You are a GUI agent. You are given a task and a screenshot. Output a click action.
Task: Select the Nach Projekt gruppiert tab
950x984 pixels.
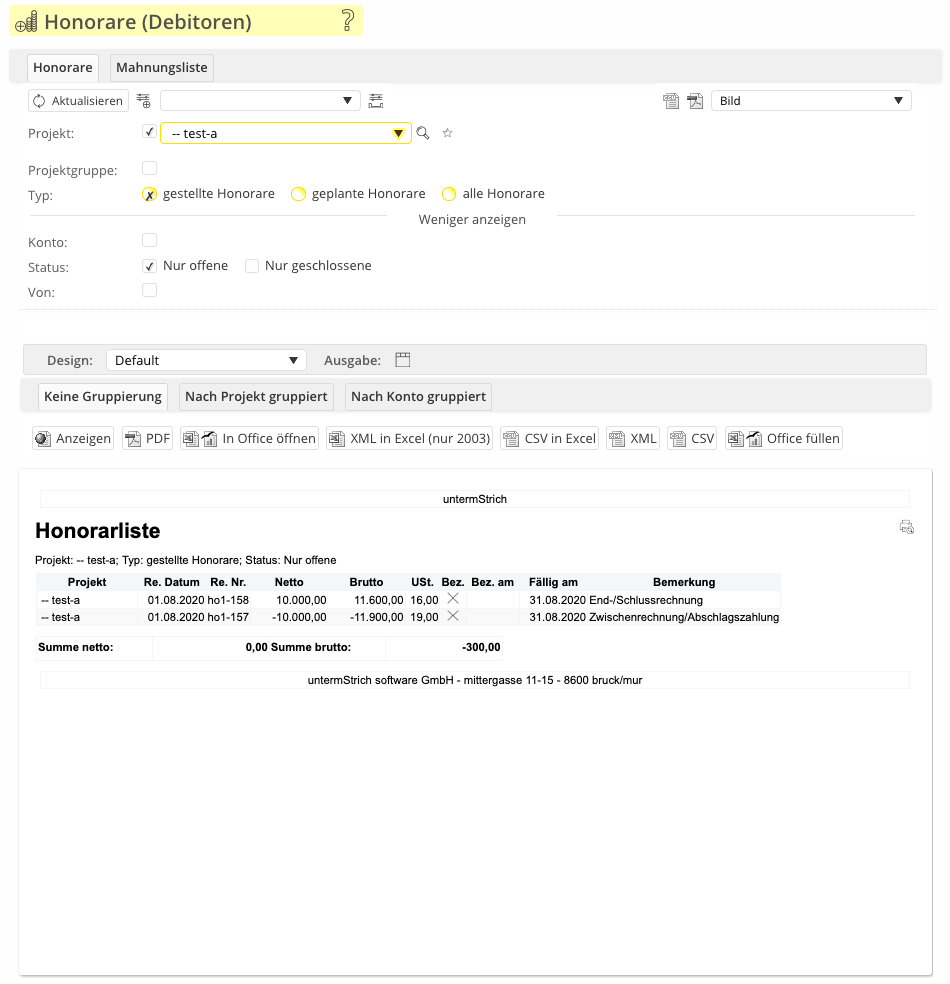[256, 397]
